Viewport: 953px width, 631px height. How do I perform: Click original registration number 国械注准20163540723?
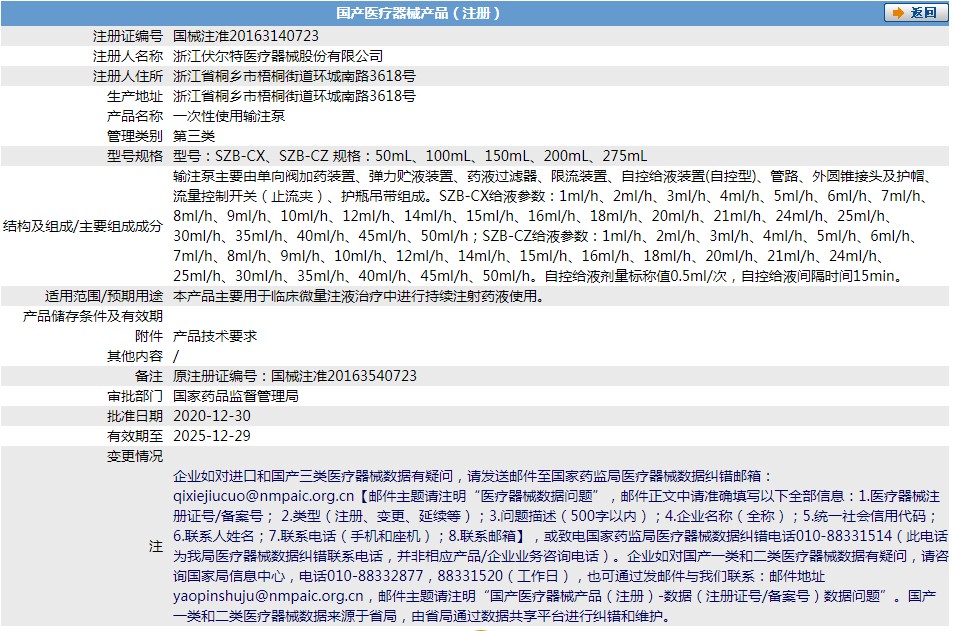(295, 376)
